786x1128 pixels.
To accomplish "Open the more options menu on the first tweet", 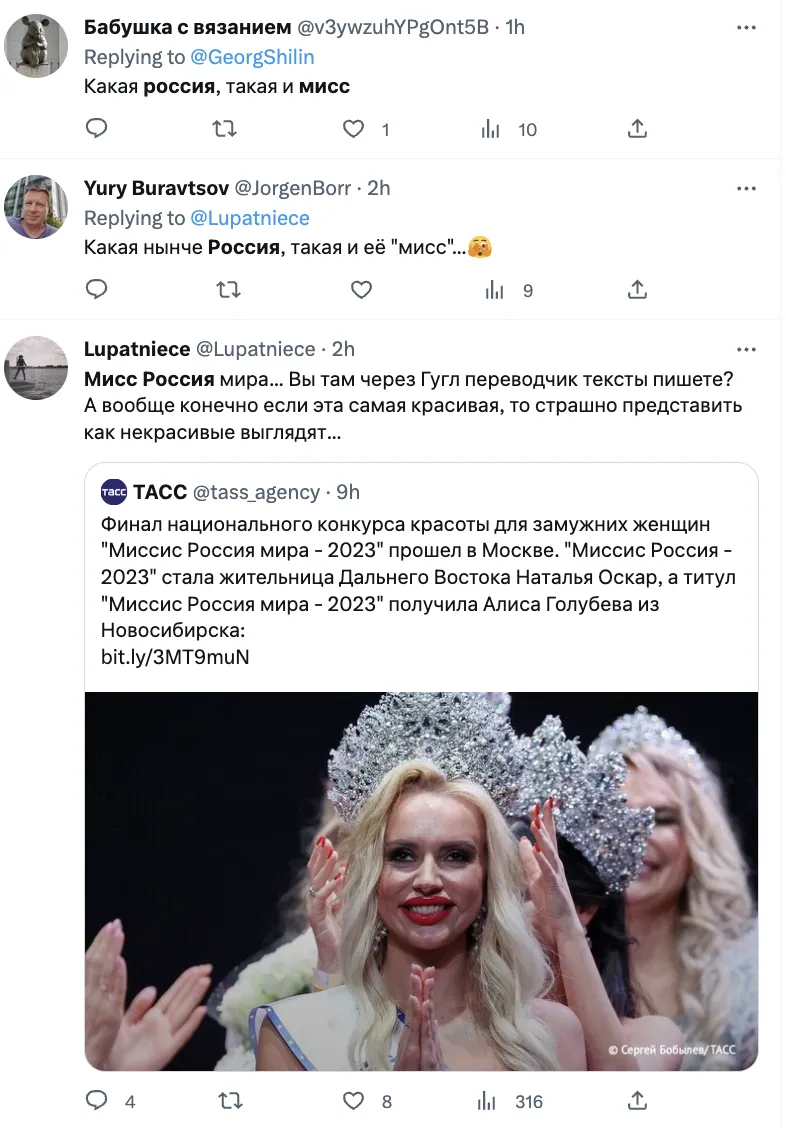I will coord(746,27).
